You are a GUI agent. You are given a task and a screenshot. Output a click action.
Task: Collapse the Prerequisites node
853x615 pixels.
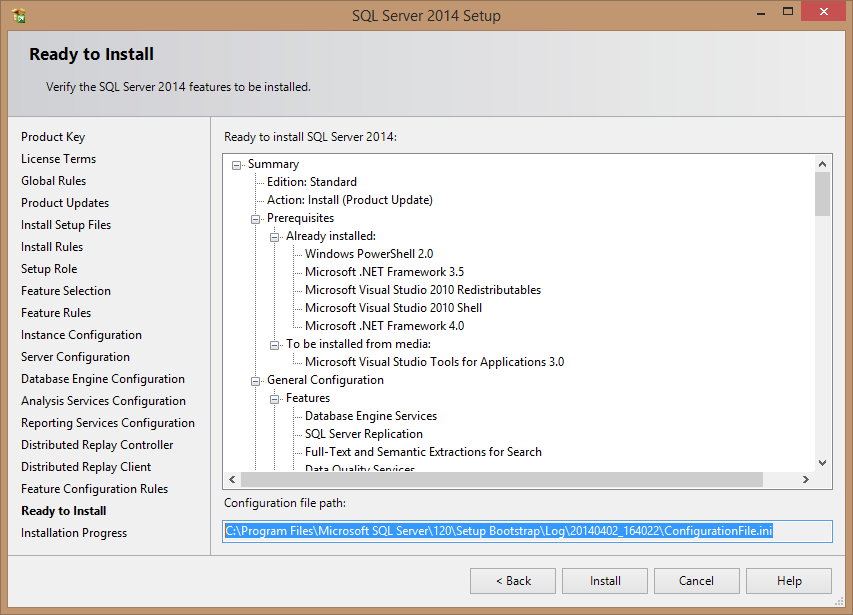pyautogui.click(x=256, y=219)
